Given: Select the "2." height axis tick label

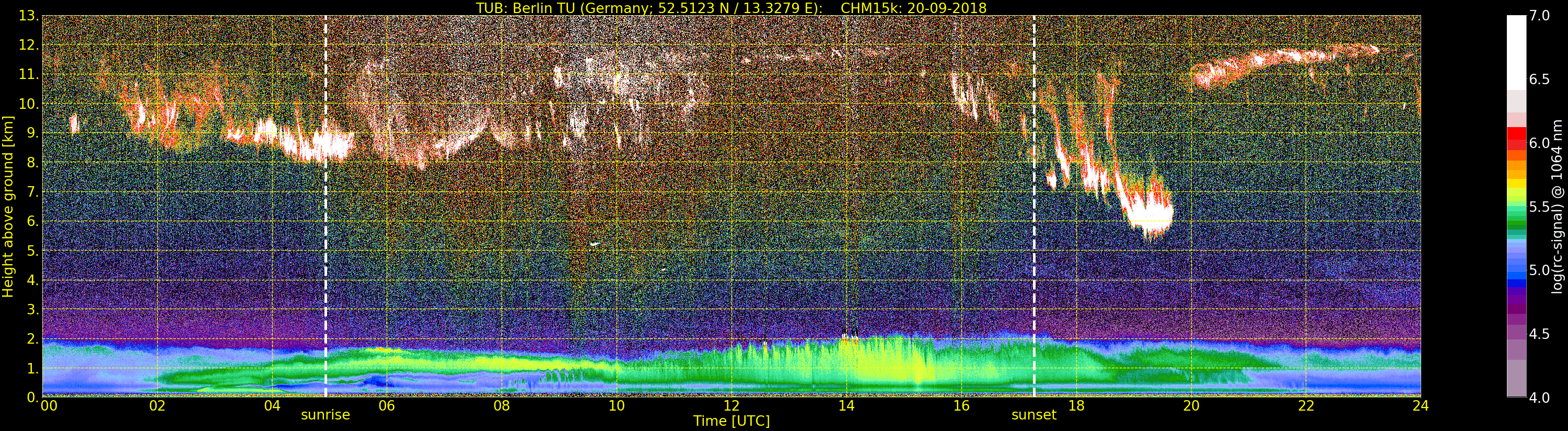Looking at the screenshot, I should (x=32, y=338).
